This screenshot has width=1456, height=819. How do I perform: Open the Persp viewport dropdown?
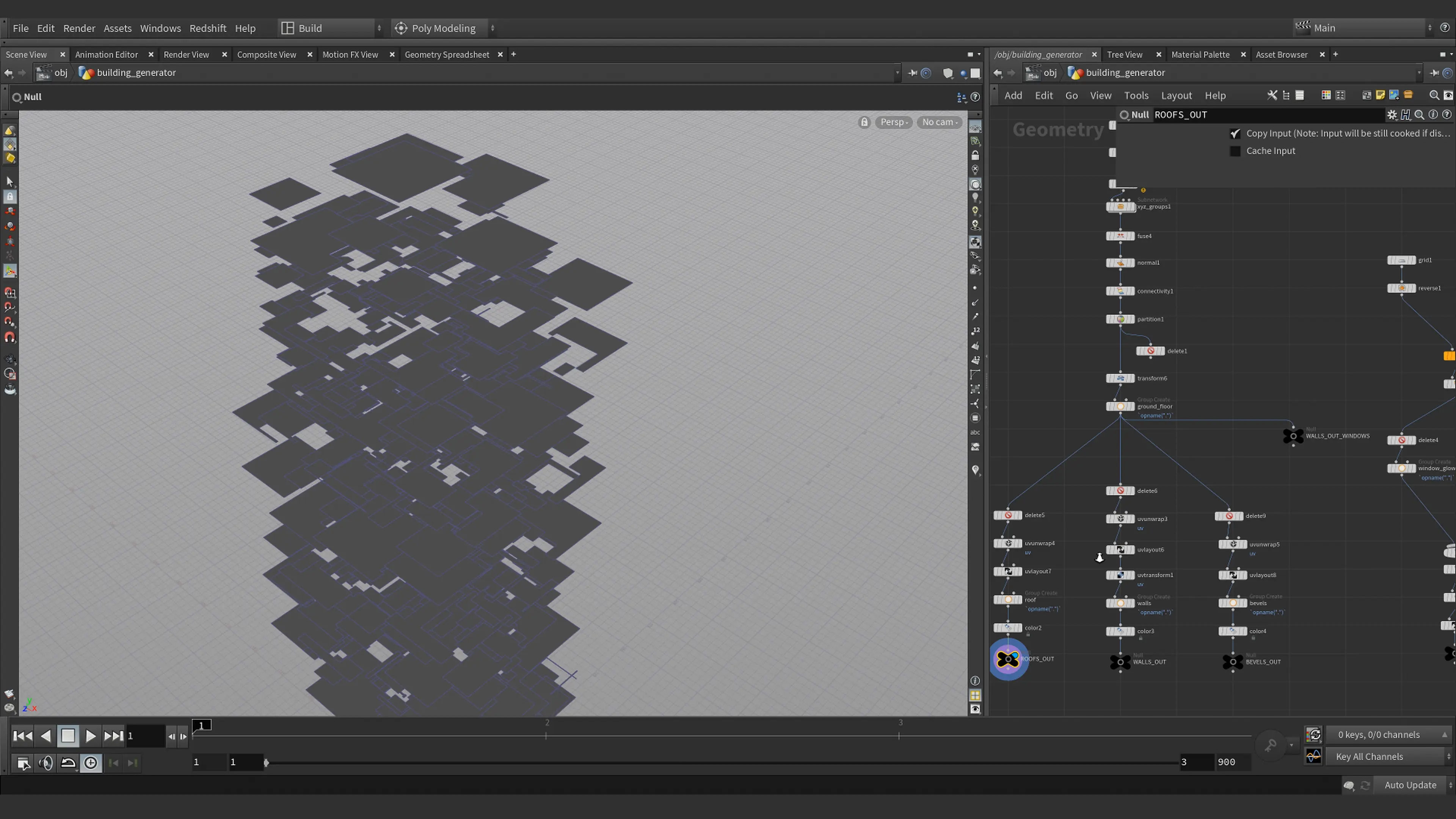coord(894,122)
